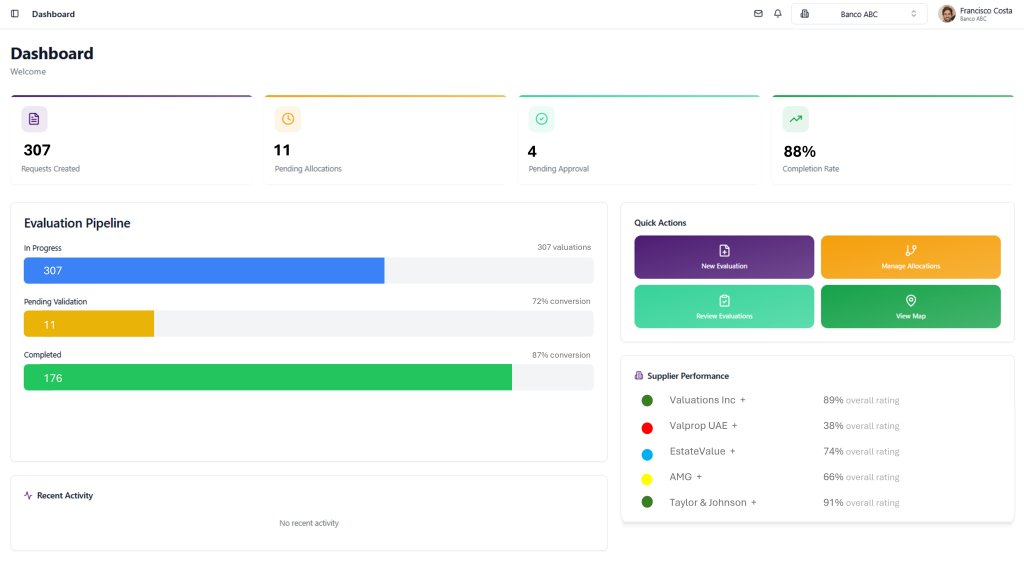
Task: Open the Banco ABC organization dropdown
Action: point(859,14)
